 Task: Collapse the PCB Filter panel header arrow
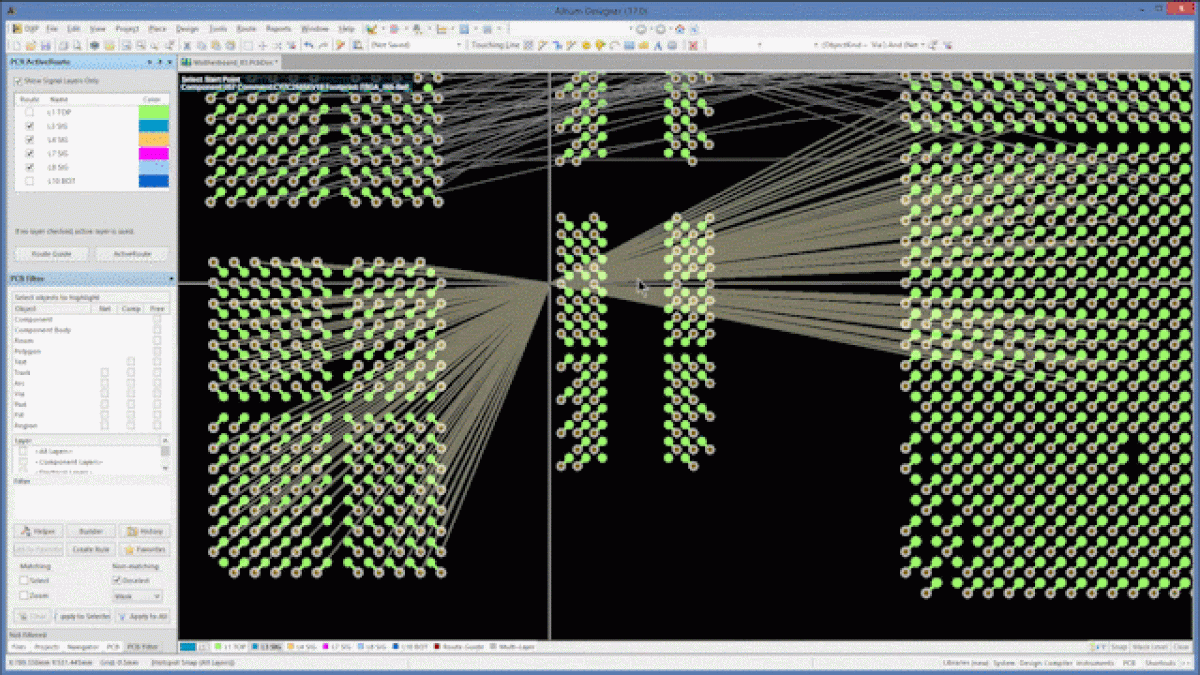[x=172, y=278]
